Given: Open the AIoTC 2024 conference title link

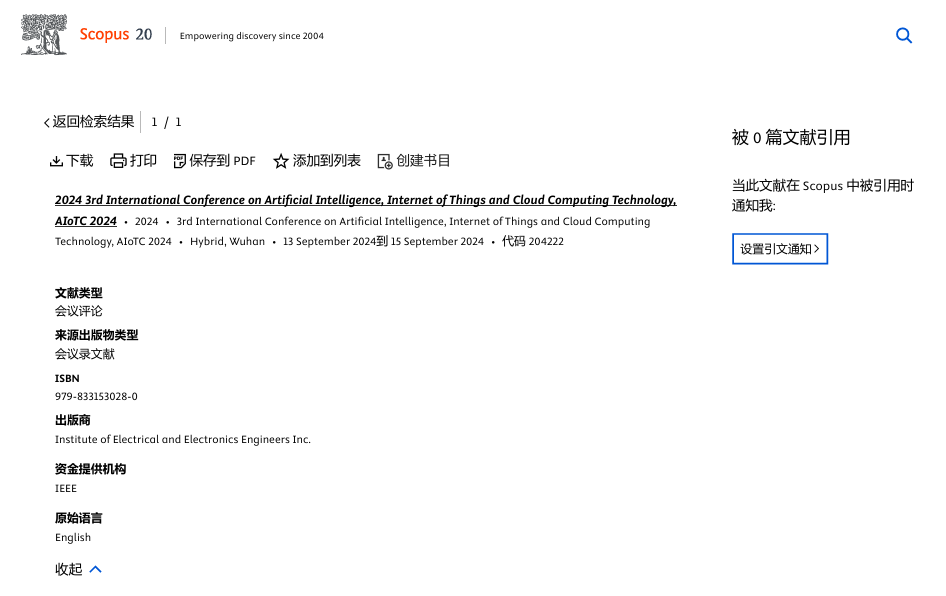Looking at the screenshot, I should [x=366, y=210].
